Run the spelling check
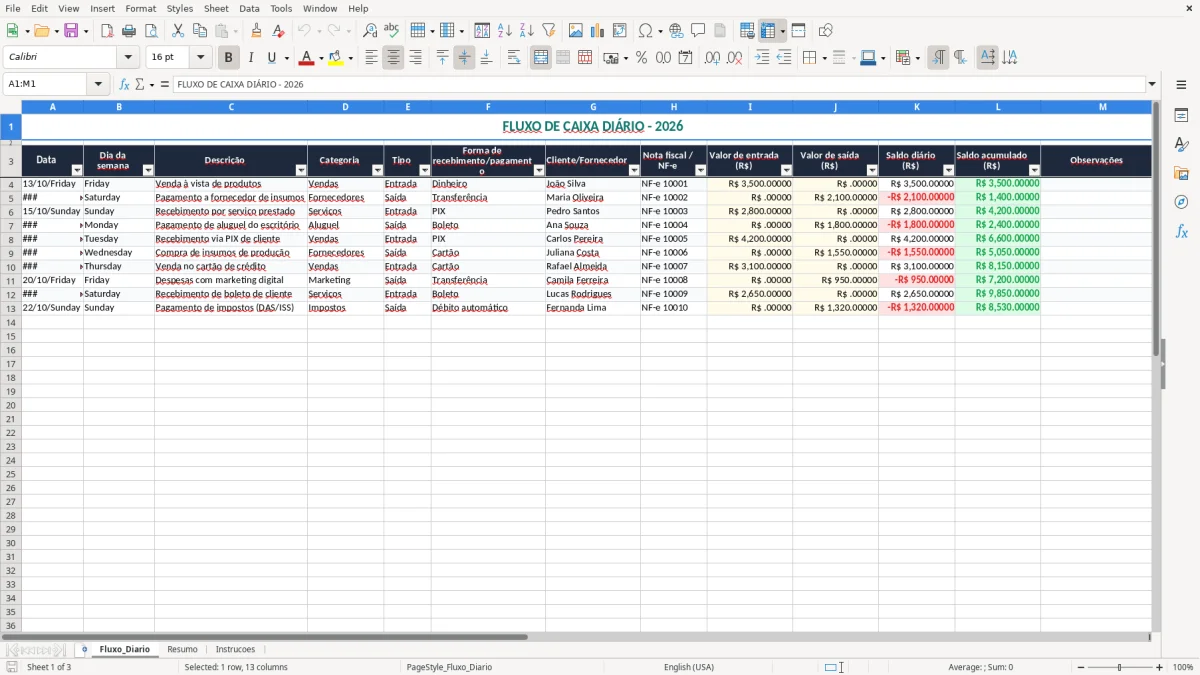This screenshot has height=675, width=1200. [392, 31]
